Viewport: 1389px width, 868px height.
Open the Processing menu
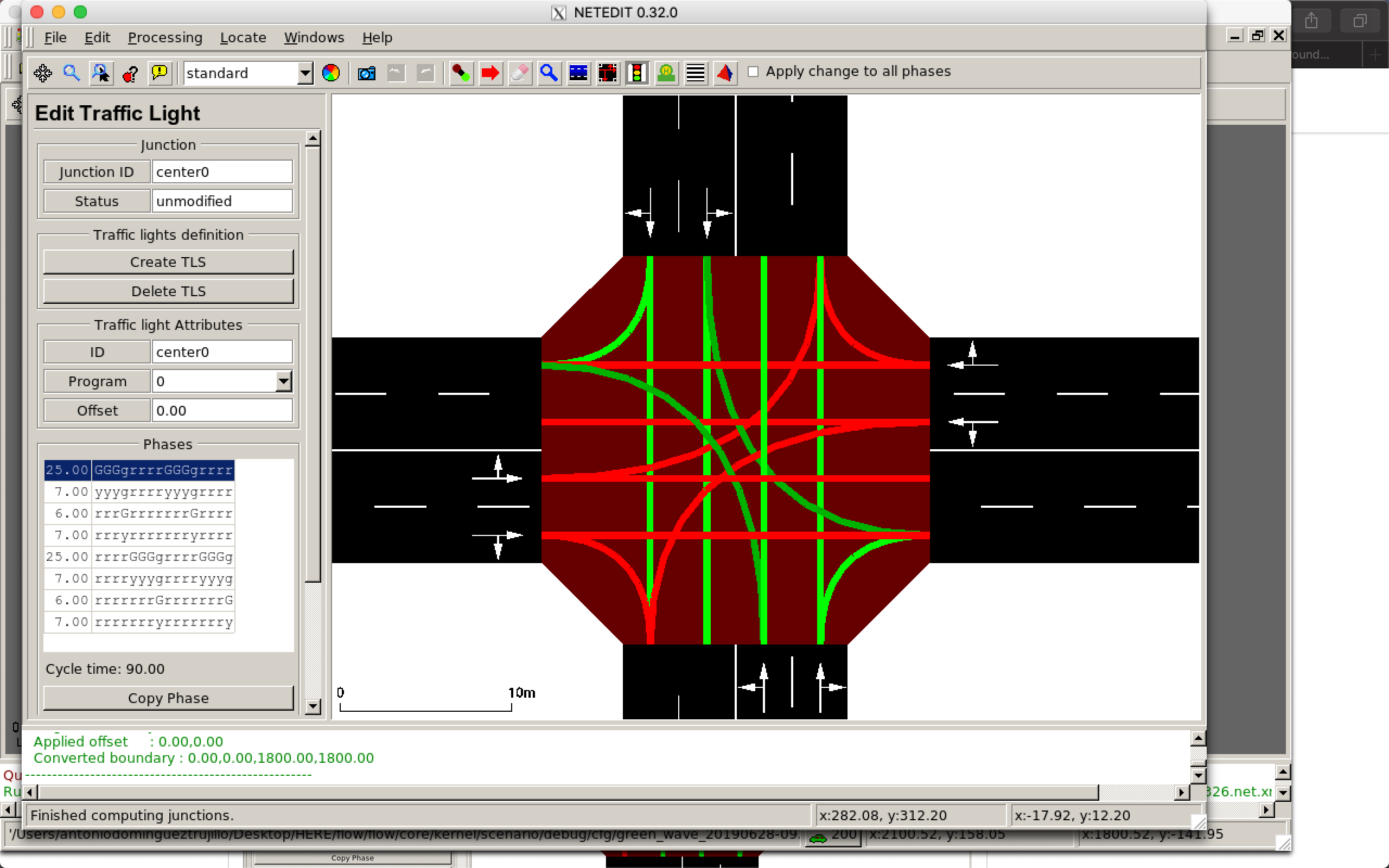165,37
